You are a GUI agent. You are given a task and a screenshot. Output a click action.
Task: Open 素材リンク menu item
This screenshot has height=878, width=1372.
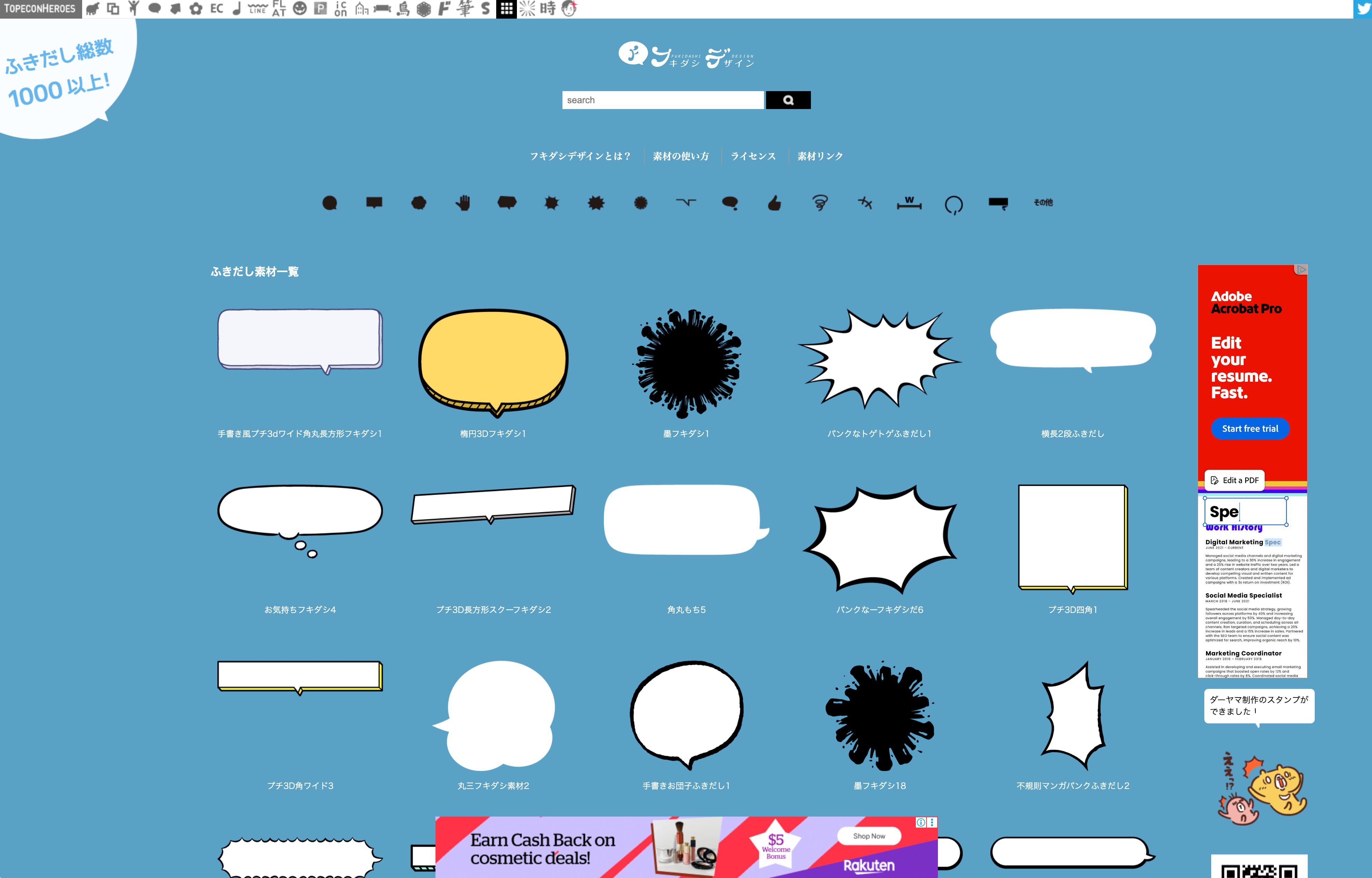coord(820,156)
